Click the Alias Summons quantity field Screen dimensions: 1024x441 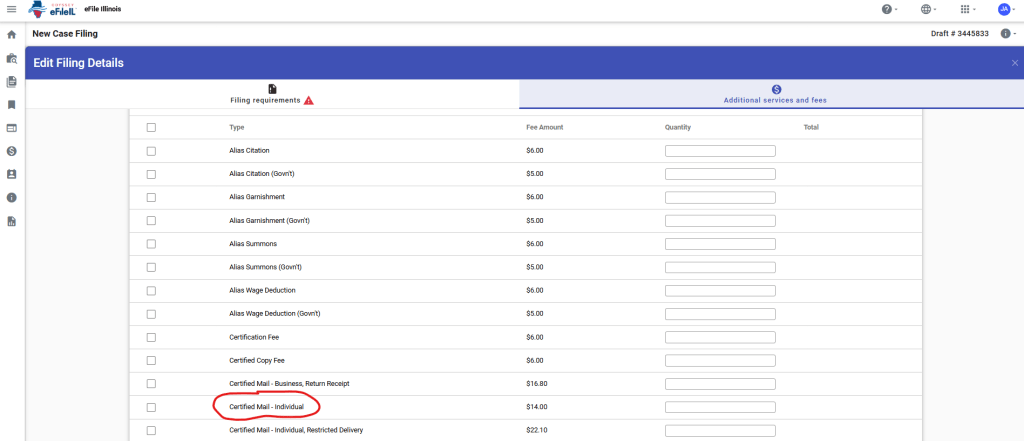(720, 244)
